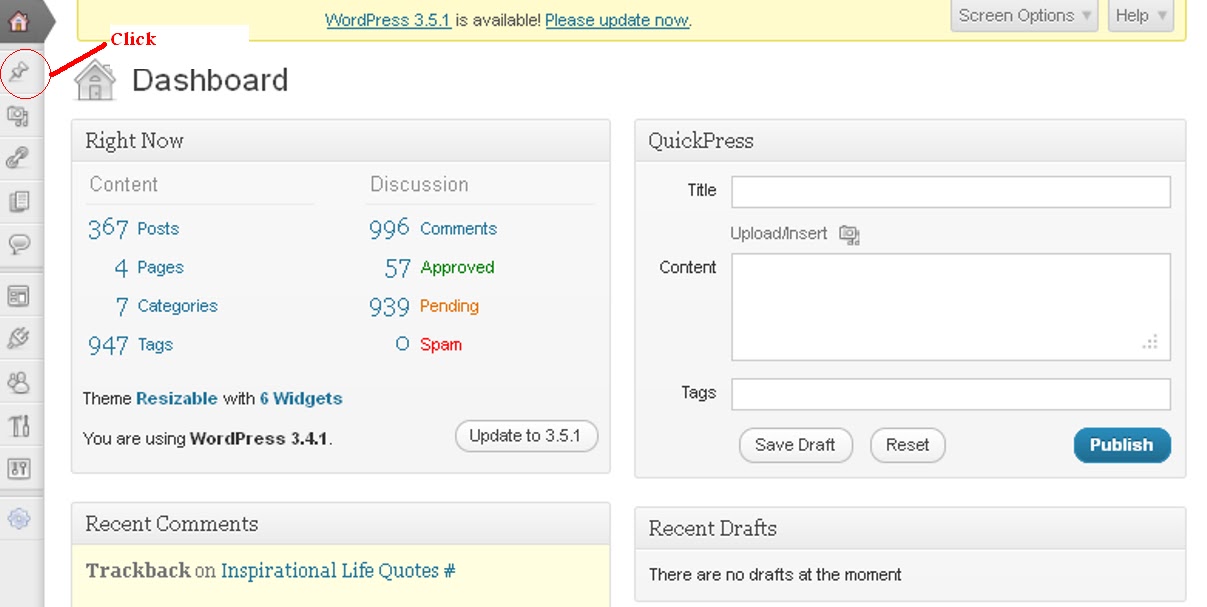The image size is (1207, 607).
Task: Click the large Dashboard house icon by heading
Action: (x=95, y=80)
